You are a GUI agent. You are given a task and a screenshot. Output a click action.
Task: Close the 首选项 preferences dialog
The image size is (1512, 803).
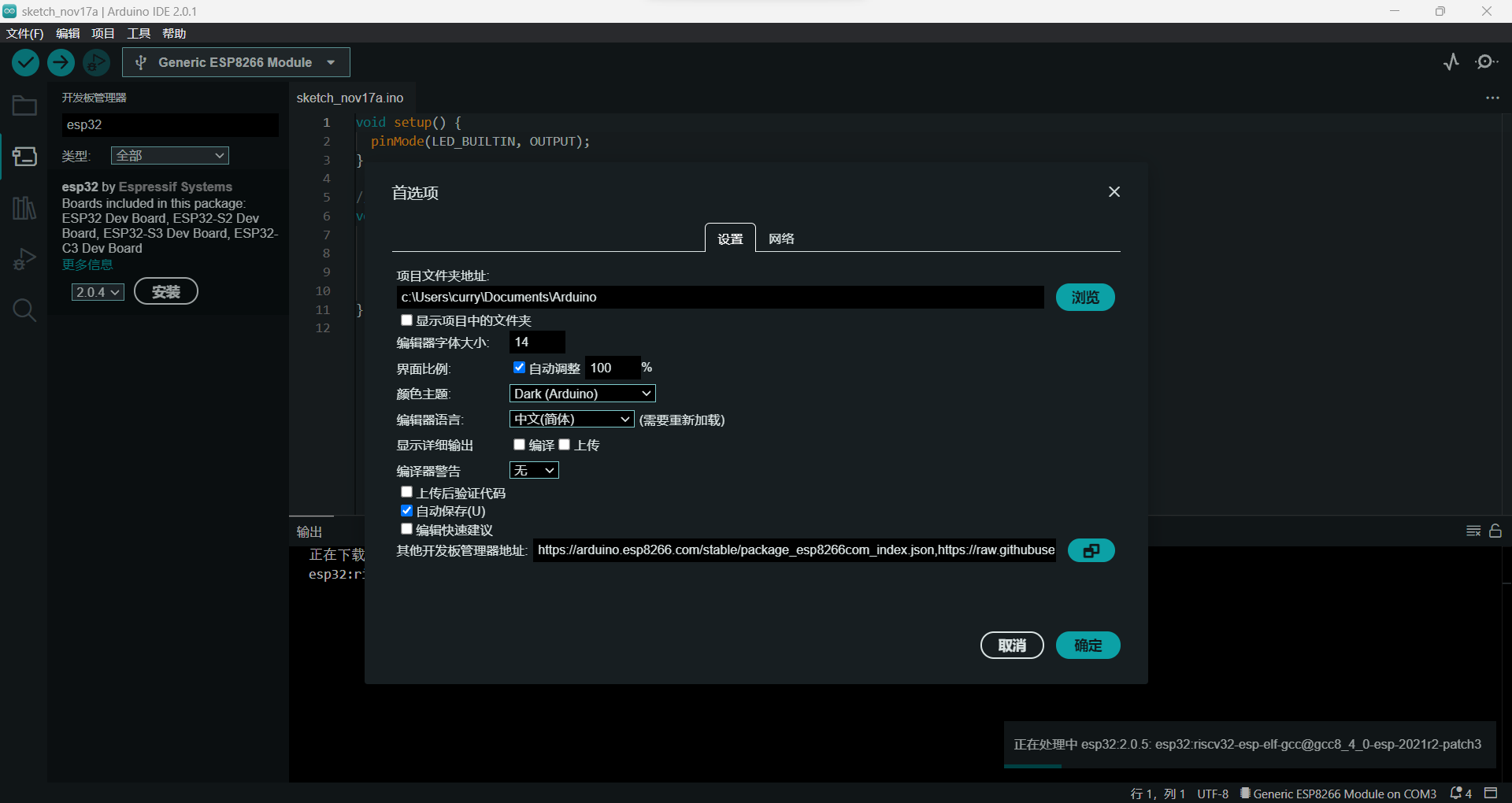pos(1114,192)
